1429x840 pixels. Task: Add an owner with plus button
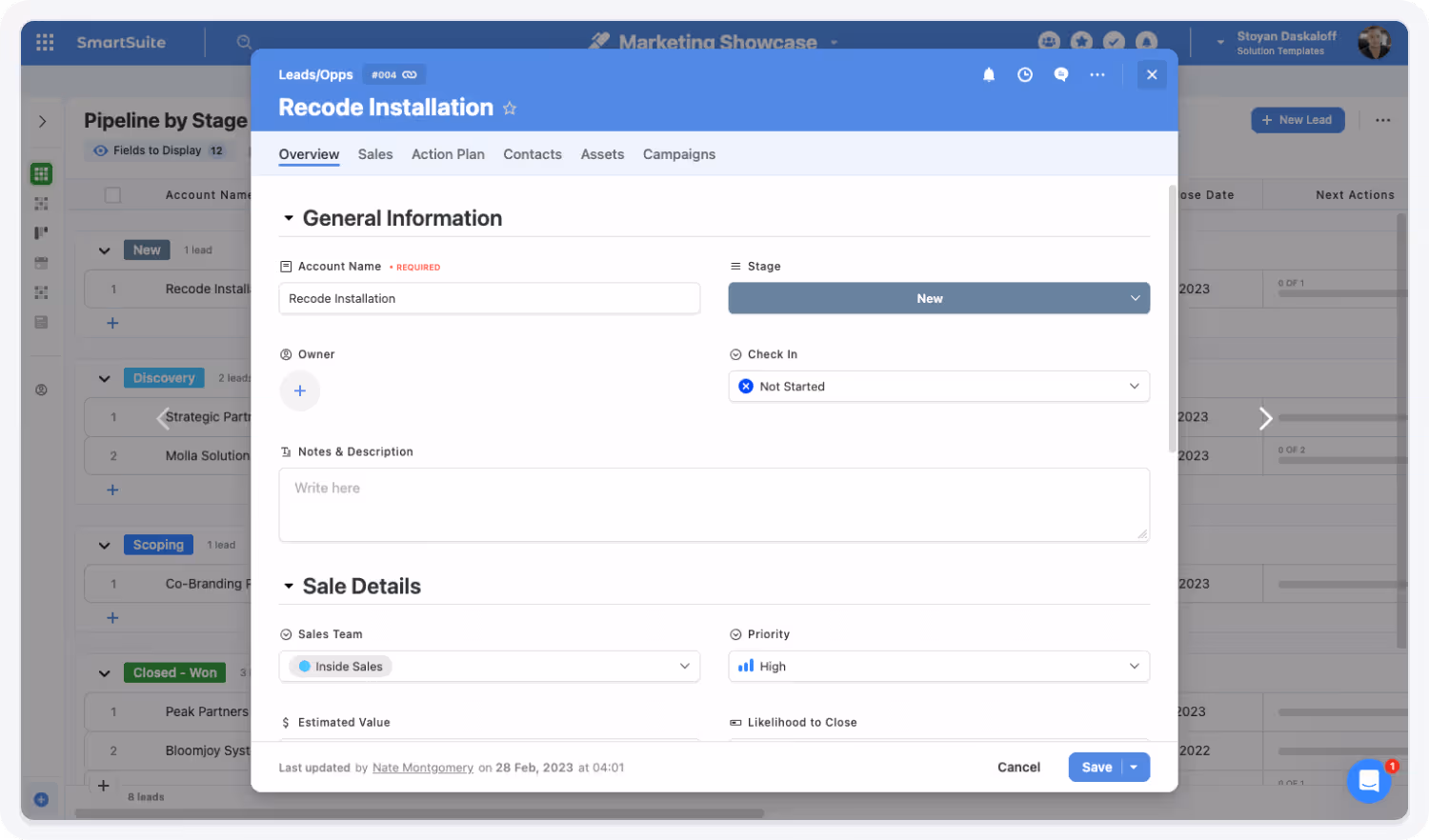tap(300, 390)
